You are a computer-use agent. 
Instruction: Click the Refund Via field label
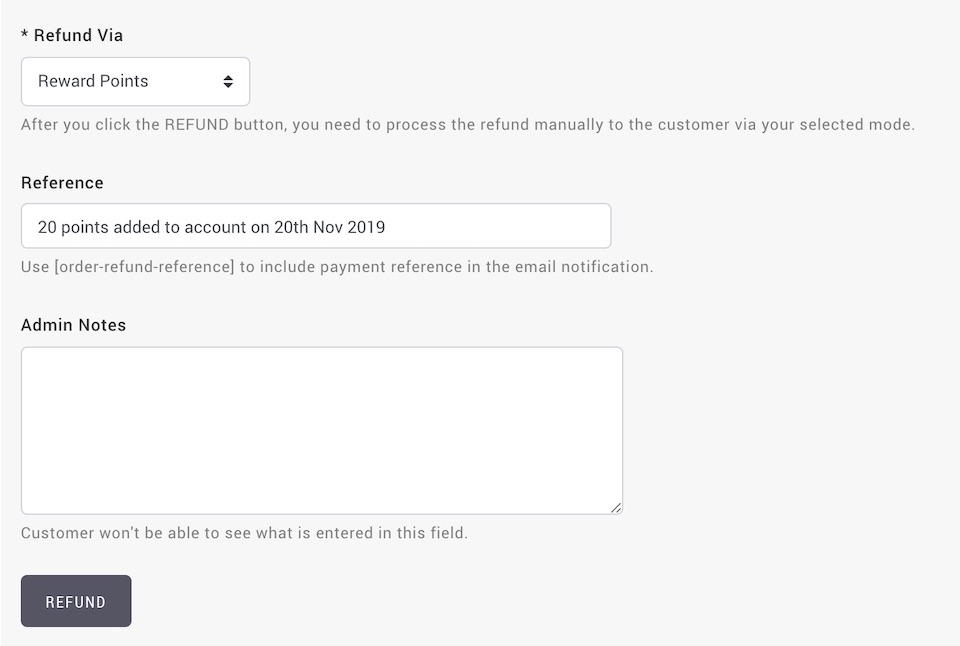click(x=78, y=36)
